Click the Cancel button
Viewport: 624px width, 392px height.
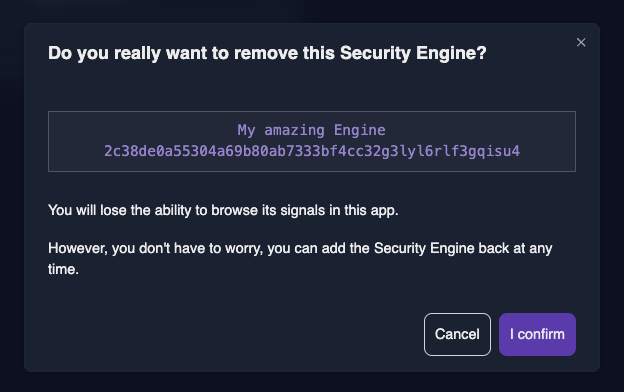(x=457, y=334)
